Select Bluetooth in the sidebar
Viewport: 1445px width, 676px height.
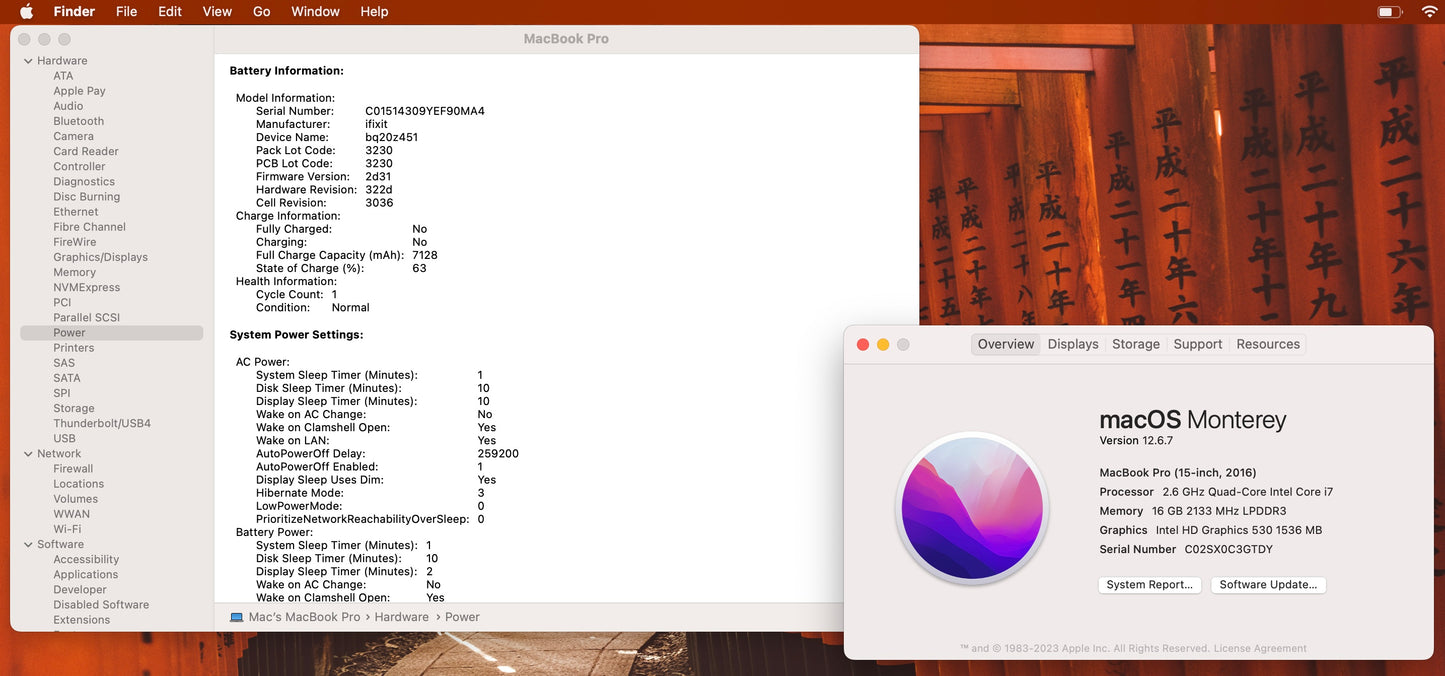[x=78, y=121]
